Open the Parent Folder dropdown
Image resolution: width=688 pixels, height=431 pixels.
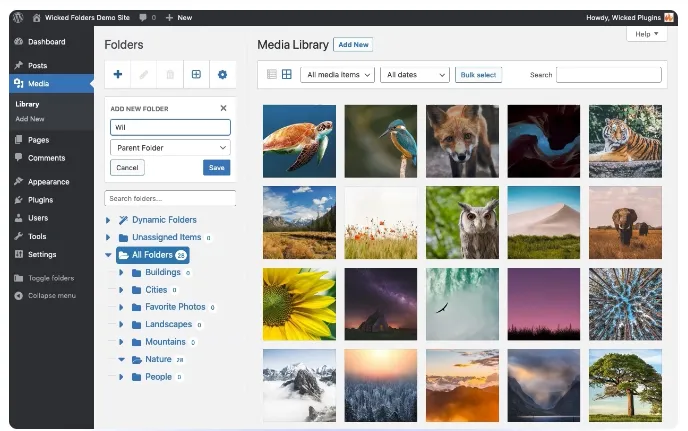coord(170,147)
